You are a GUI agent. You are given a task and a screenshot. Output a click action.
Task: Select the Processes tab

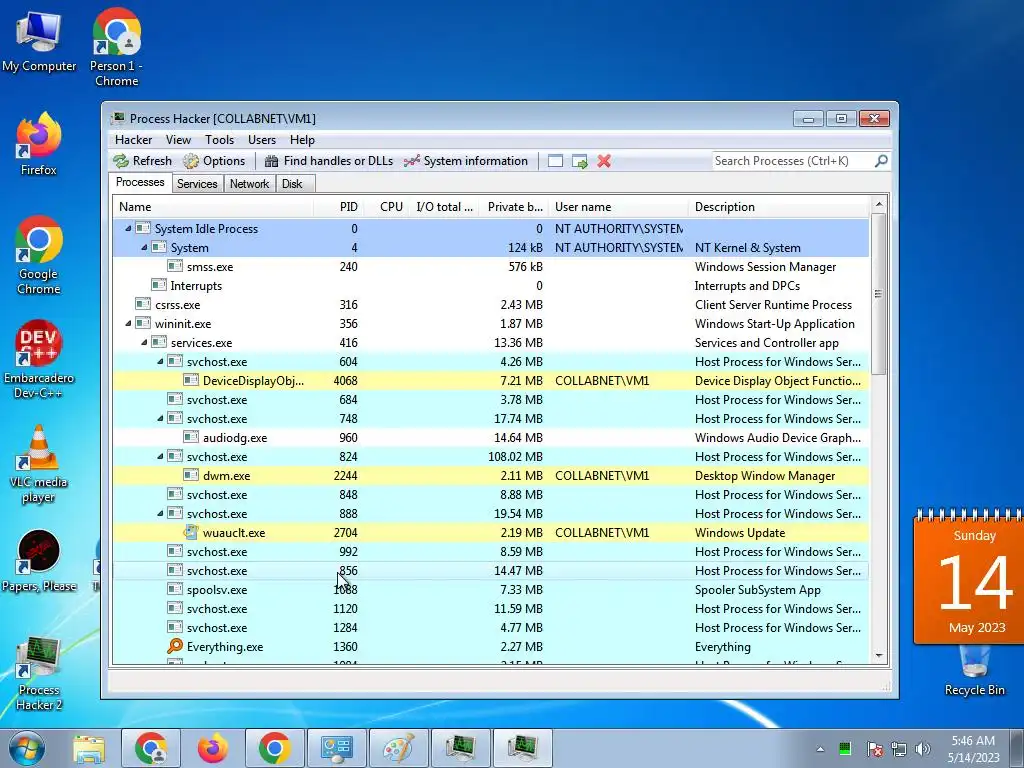coord(140,182)
